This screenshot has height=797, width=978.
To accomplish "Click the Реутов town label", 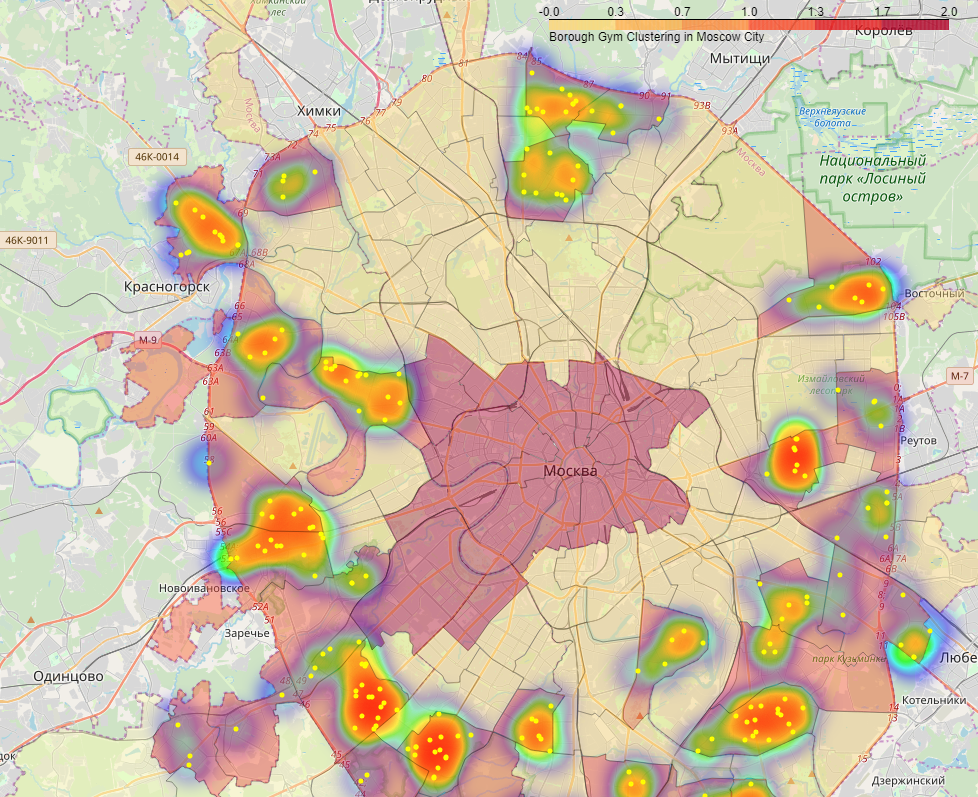I will [x=919, y=440].
